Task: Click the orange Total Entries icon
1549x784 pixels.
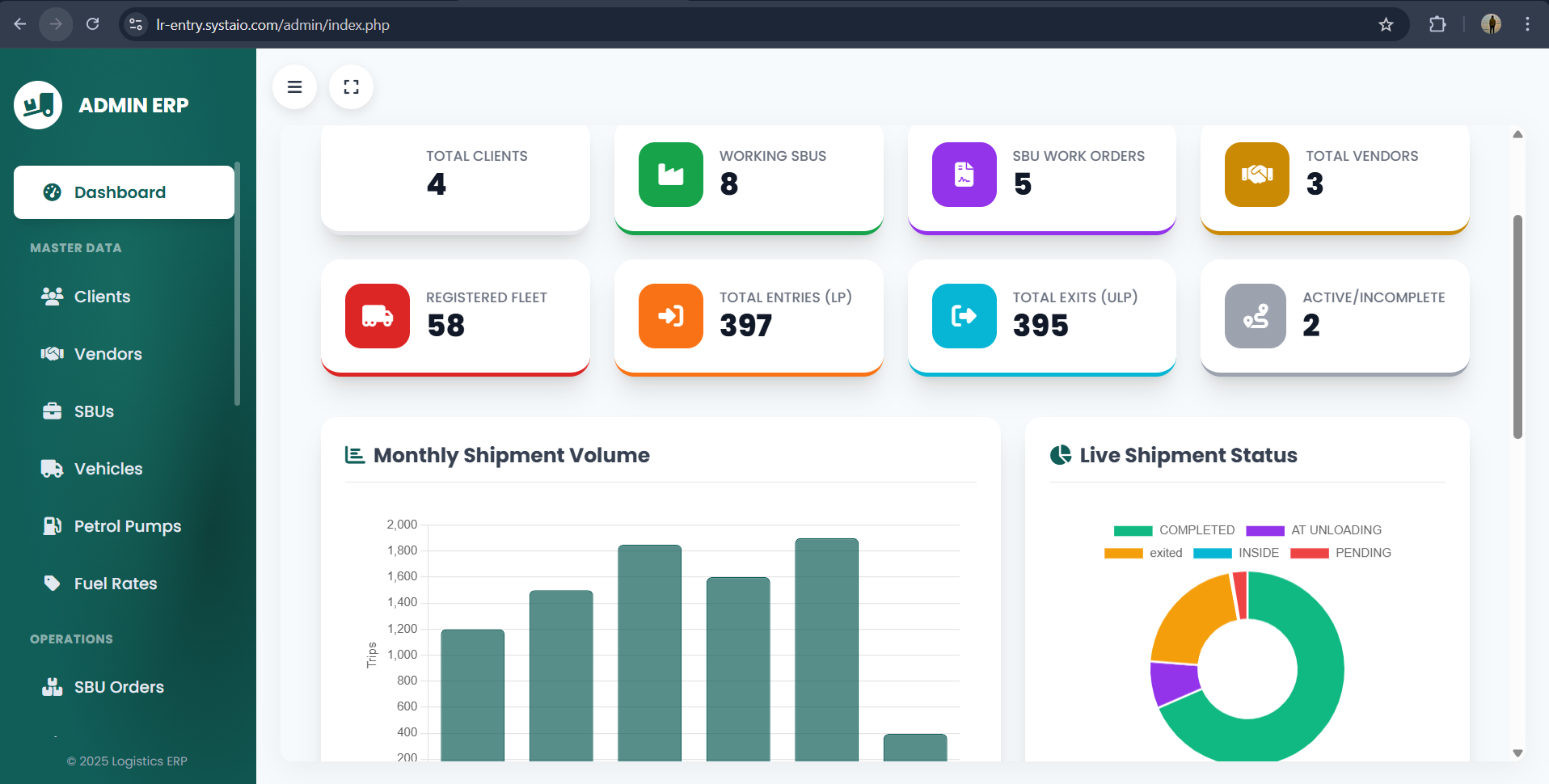Action: coord(670,316)
